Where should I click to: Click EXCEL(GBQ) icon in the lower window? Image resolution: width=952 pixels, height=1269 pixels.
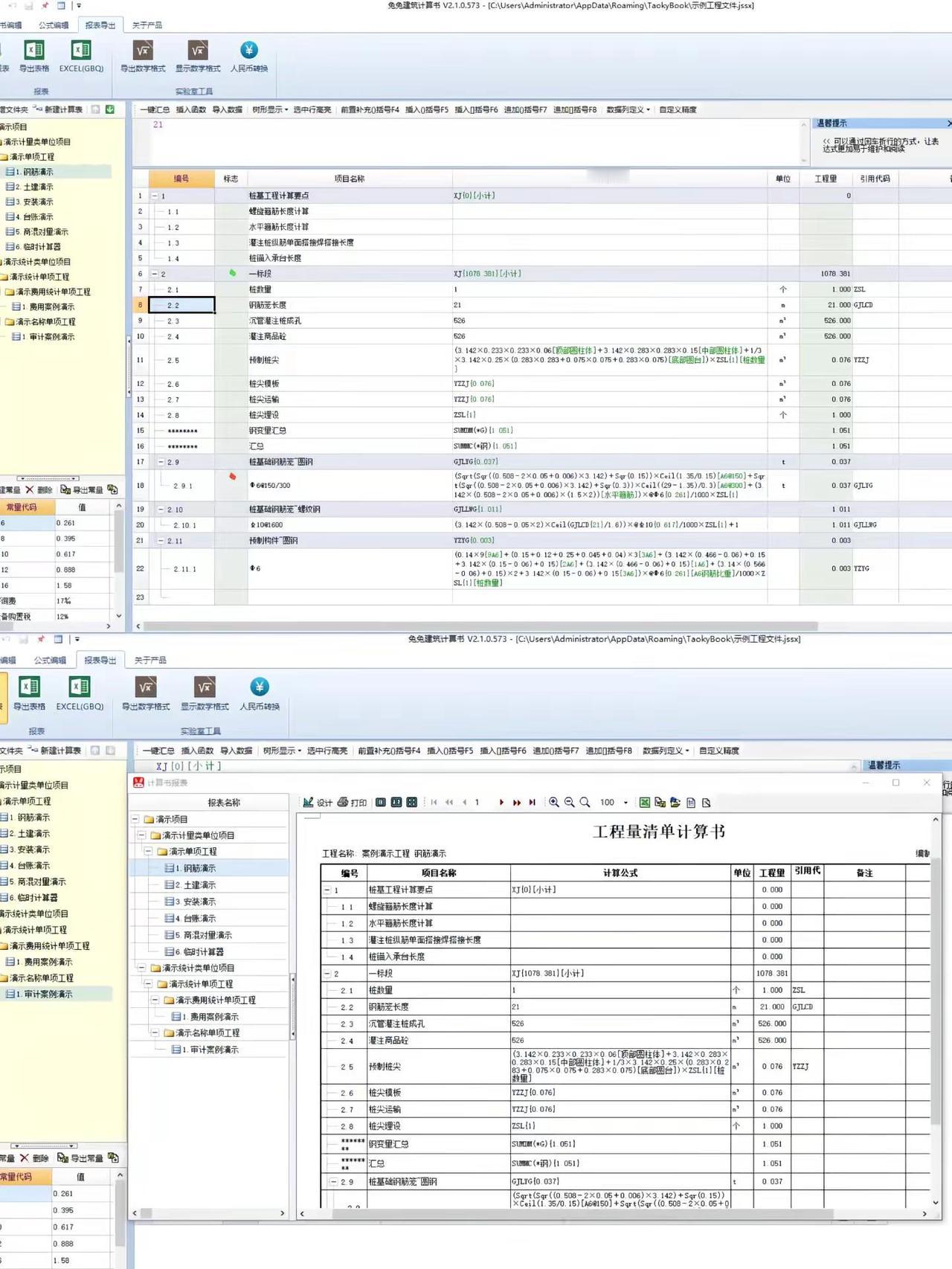click(80, 687)
